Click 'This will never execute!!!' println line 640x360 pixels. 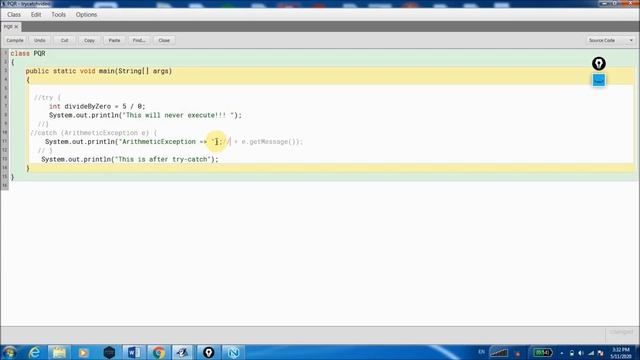145,115
